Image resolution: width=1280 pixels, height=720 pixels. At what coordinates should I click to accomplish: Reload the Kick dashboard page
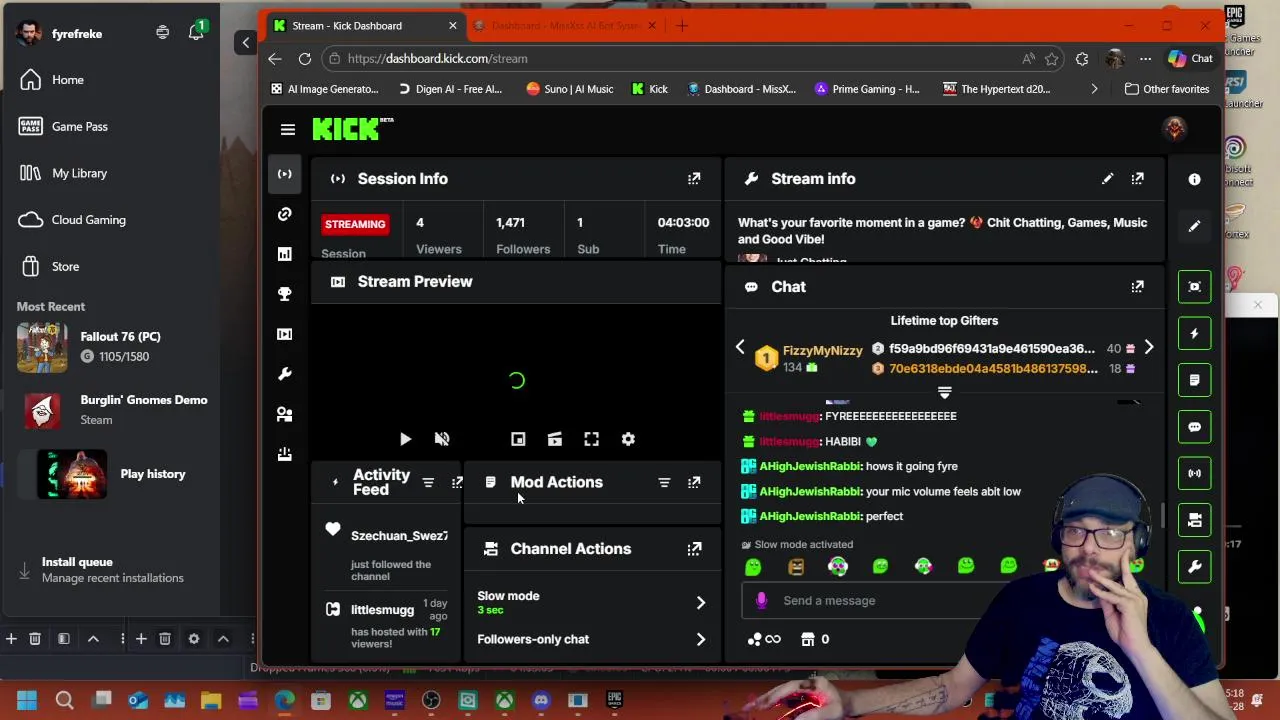pyautogui.click(x=305, y=59)
